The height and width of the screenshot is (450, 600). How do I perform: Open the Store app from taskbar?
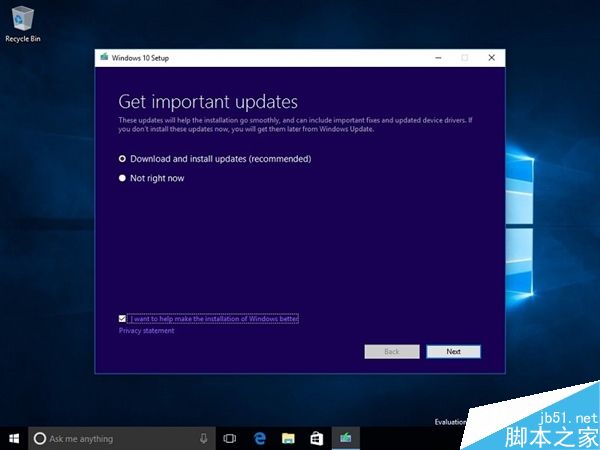[317, 439]
